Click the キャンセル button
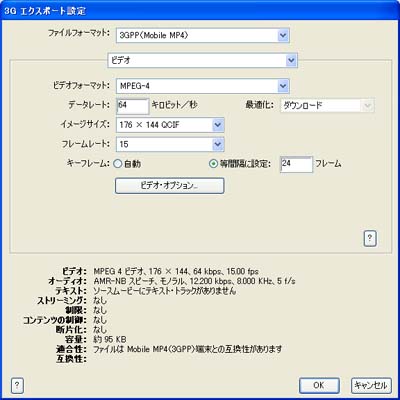400x400 pixels. (x=371, y=386)
